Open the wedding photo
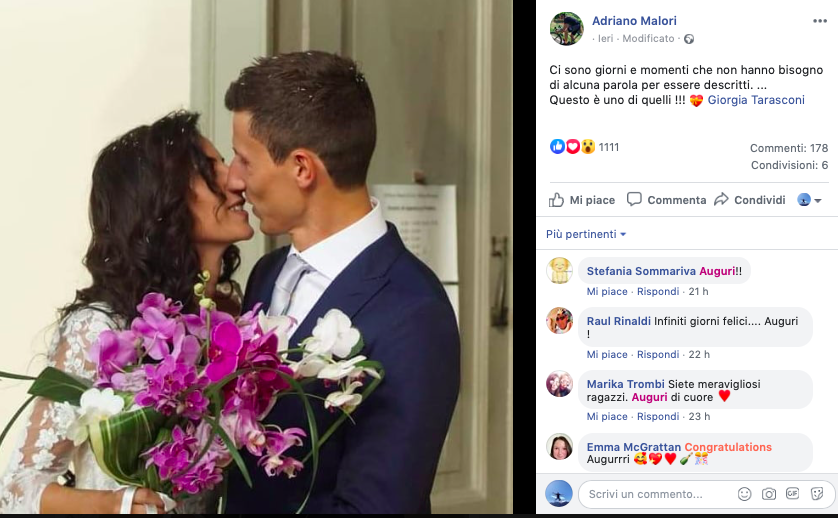Screen dimensions: 838x518 click(256, 257)
